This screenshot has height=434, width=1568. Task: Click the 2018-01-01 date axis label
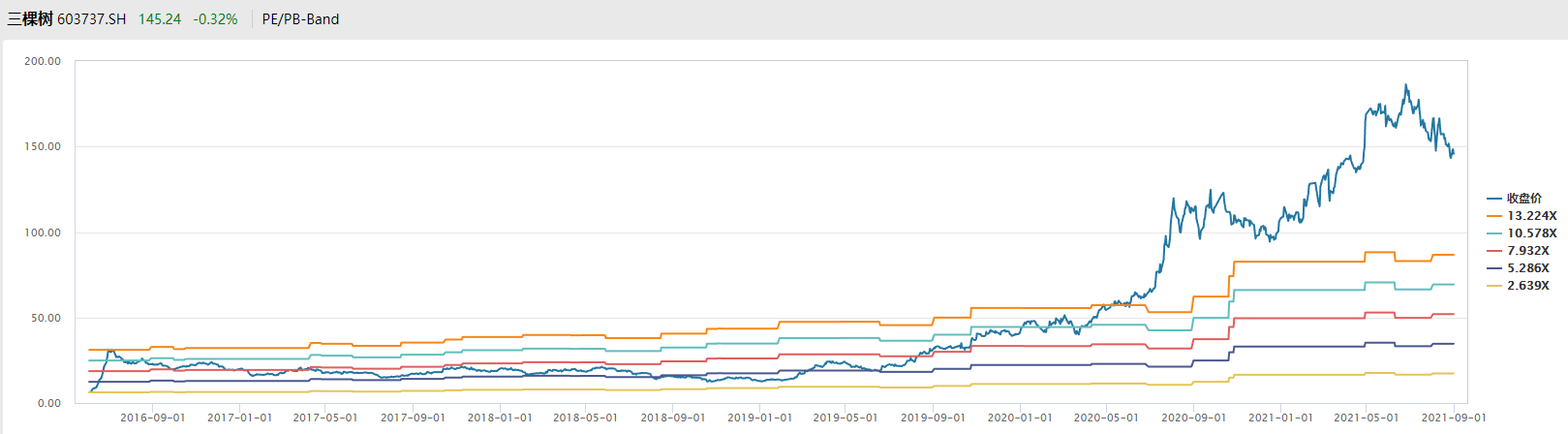point(500,418)
